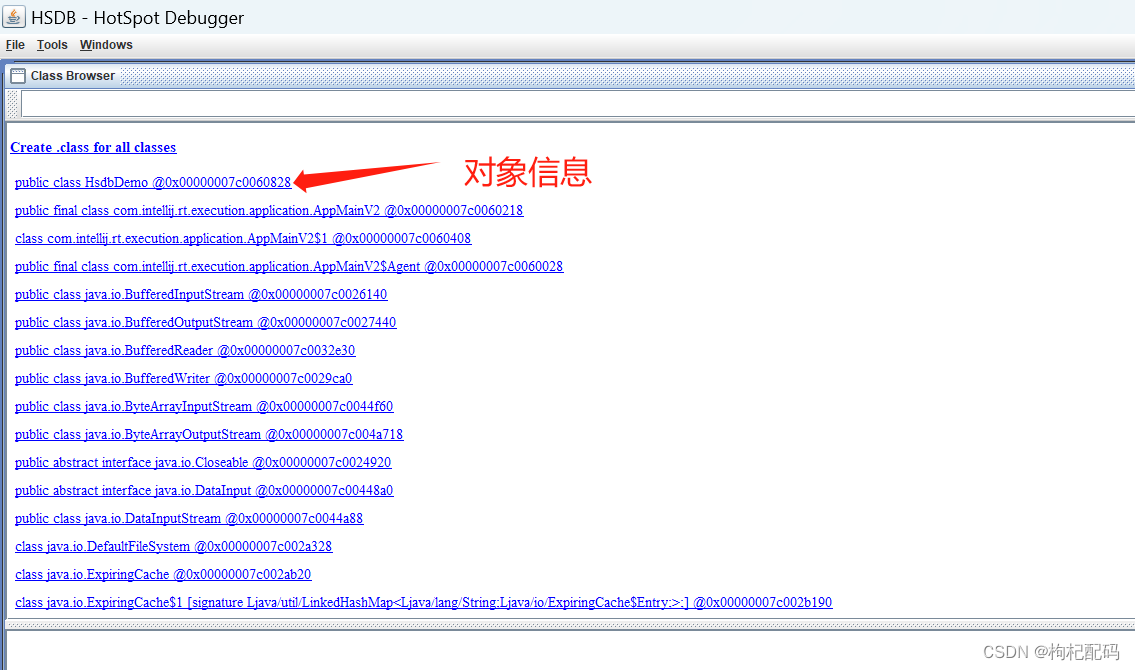
Task: Open java.io.BufferedWriter class link
Action: 184,378
